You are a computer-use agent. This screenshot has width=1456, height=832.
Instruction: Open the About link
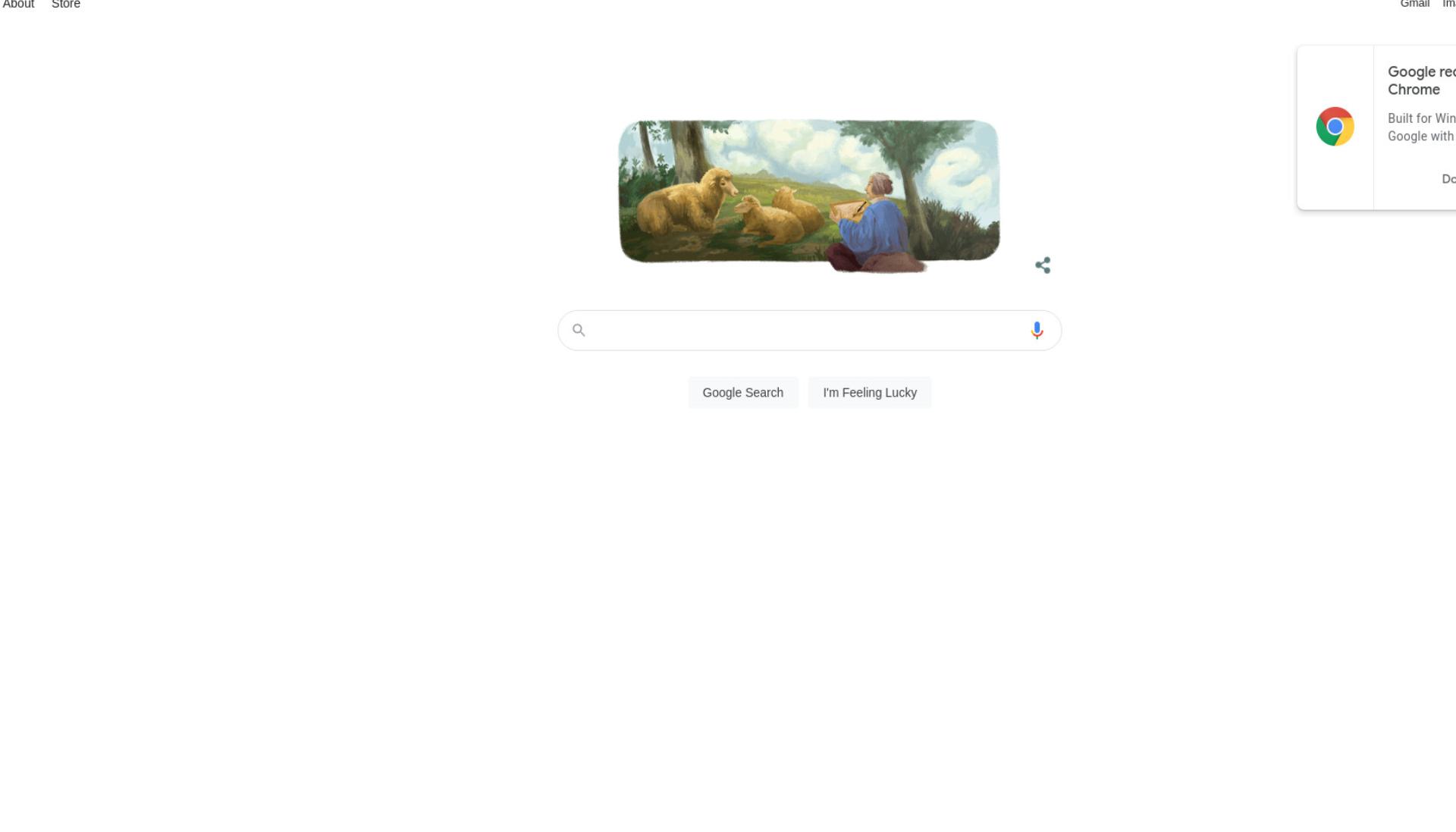18,5
